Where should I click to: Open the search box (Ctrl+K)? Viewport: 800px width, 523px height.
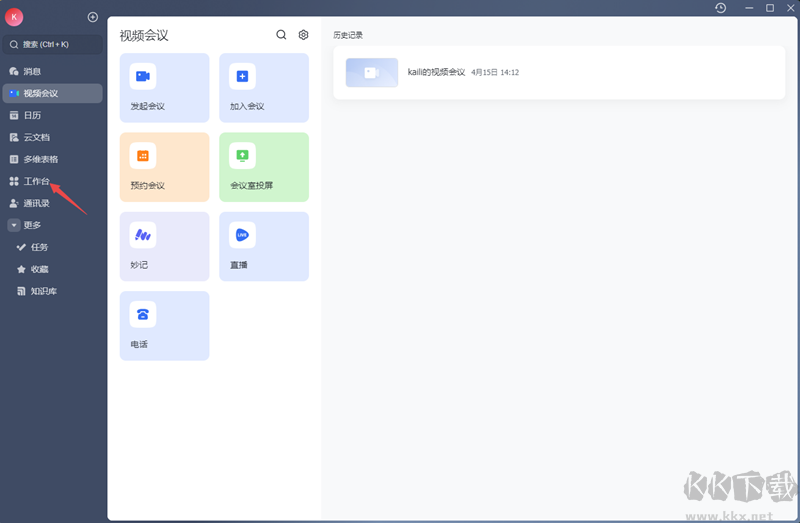pos(53,44)
